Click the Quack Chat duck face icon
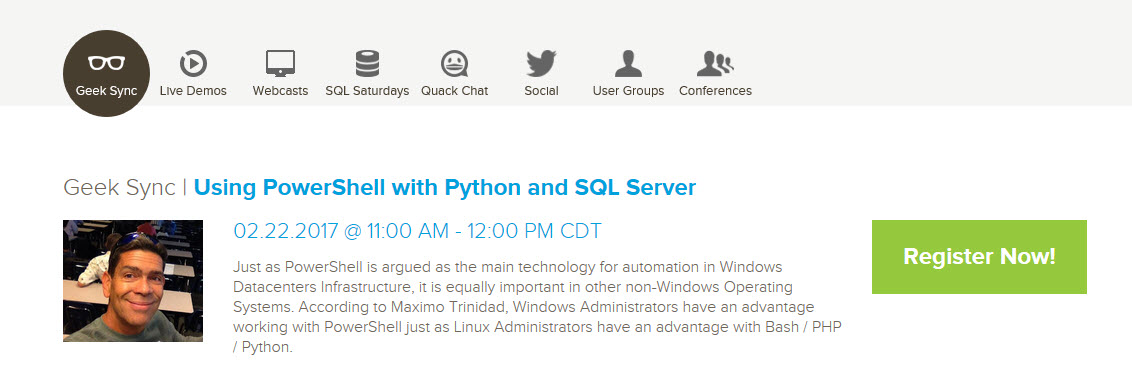The height and width of the screenshot is (368, 1132). pos(455,63)
